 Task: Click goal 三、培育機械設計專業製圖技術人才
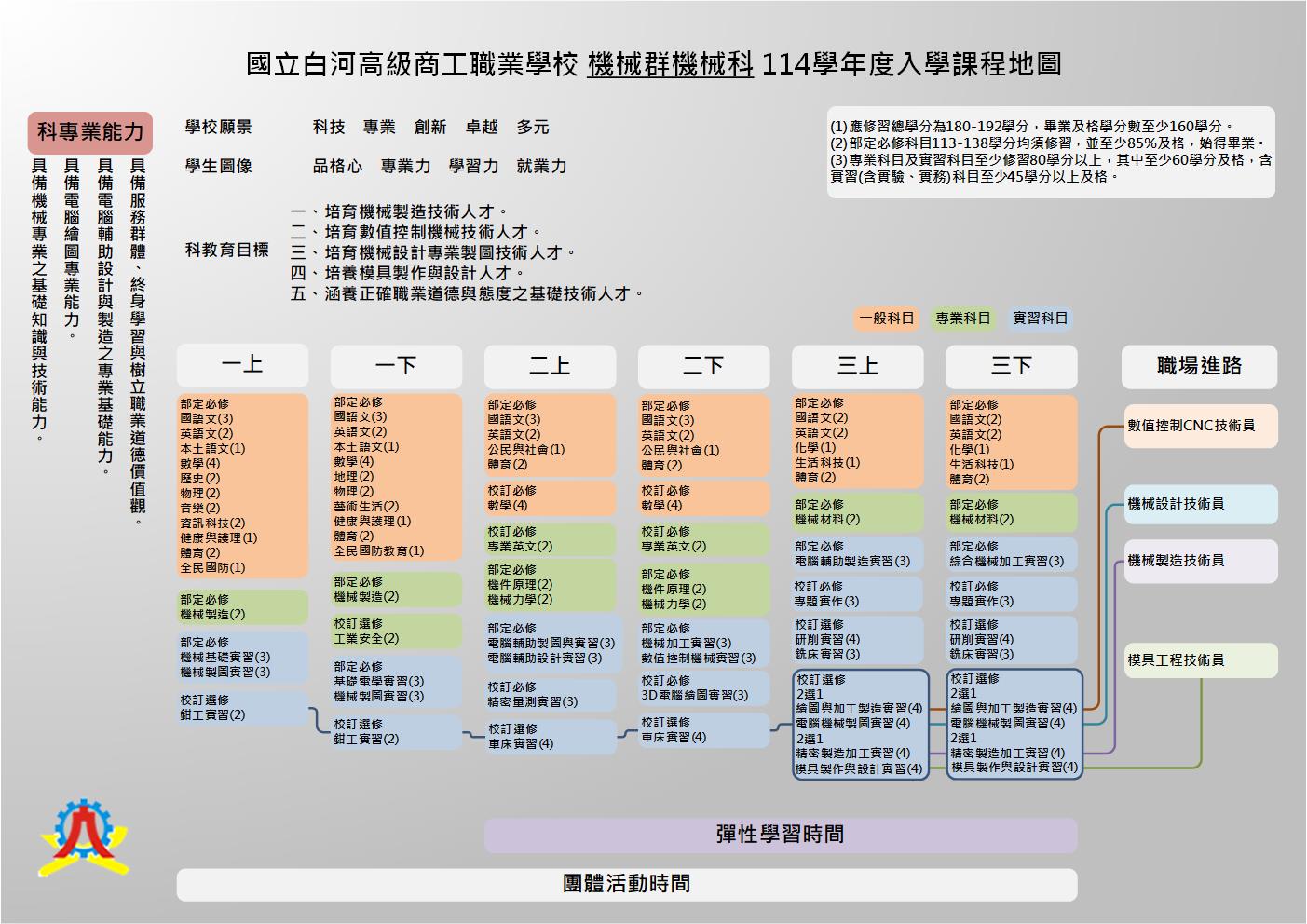tap(433, 253)
